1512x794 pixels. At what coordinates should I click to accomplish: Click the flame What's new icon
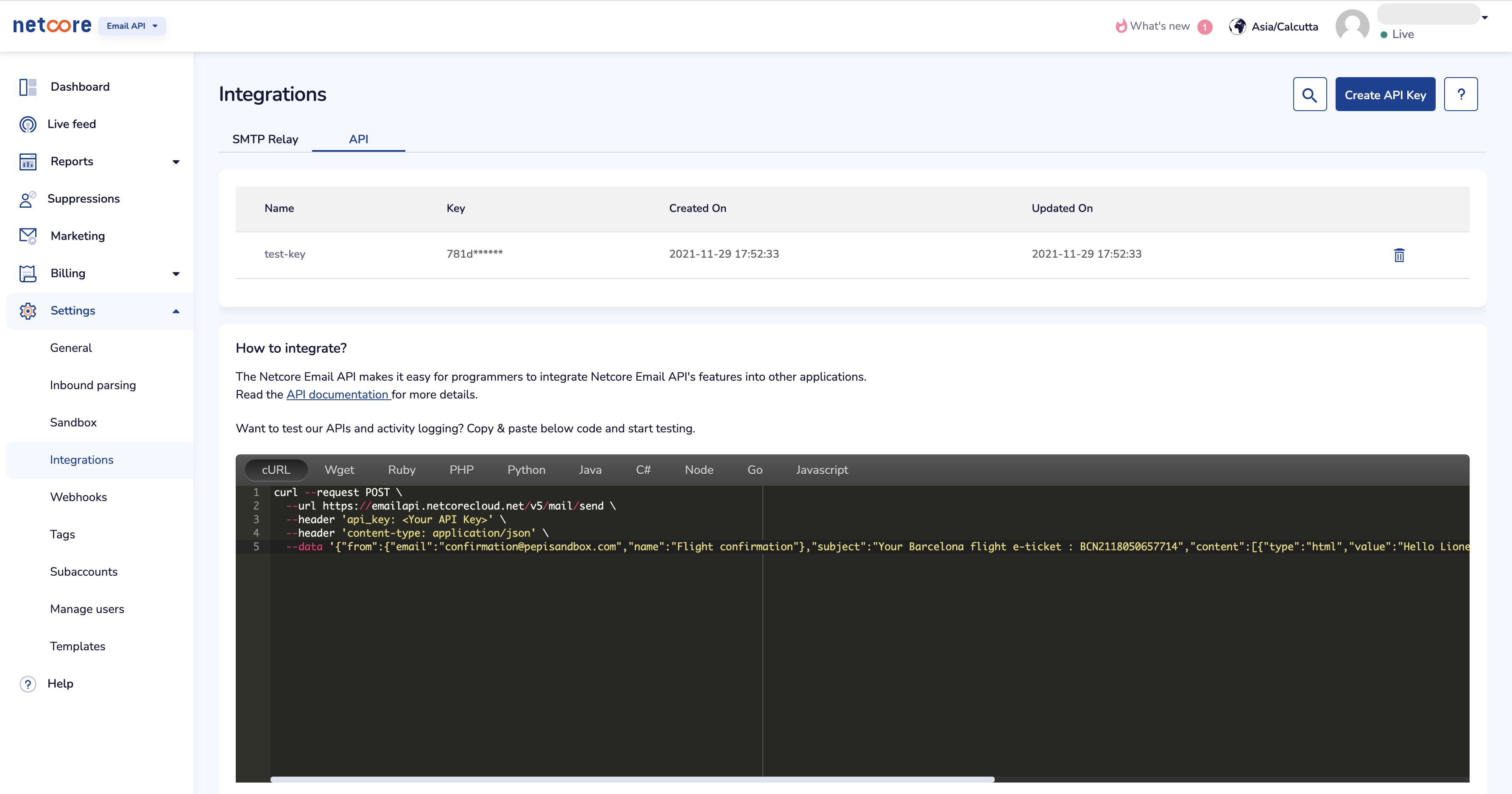1121,26
